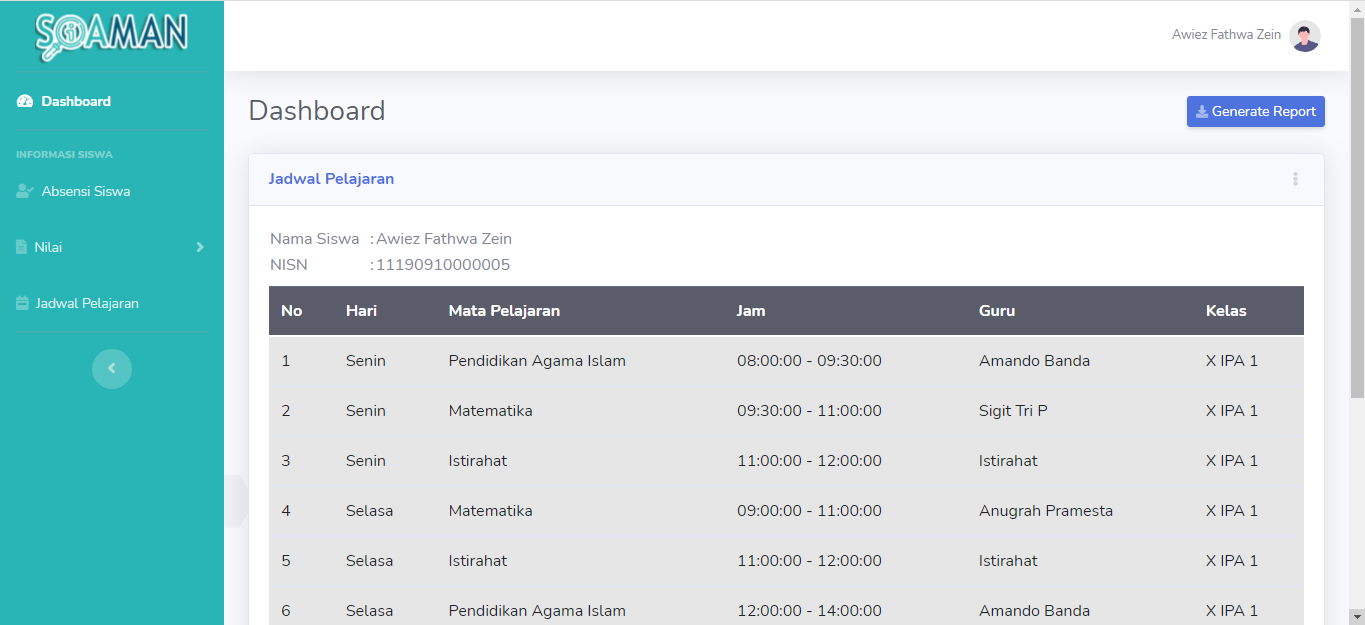The image size is (1365, 625).
Task: Expand the Nilai submenu chevron
Action: click(199, 247)
